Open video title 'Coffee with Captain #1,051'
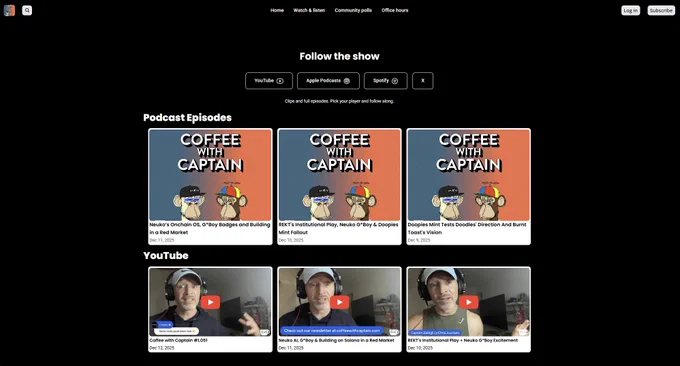 [x=179, y=340]
